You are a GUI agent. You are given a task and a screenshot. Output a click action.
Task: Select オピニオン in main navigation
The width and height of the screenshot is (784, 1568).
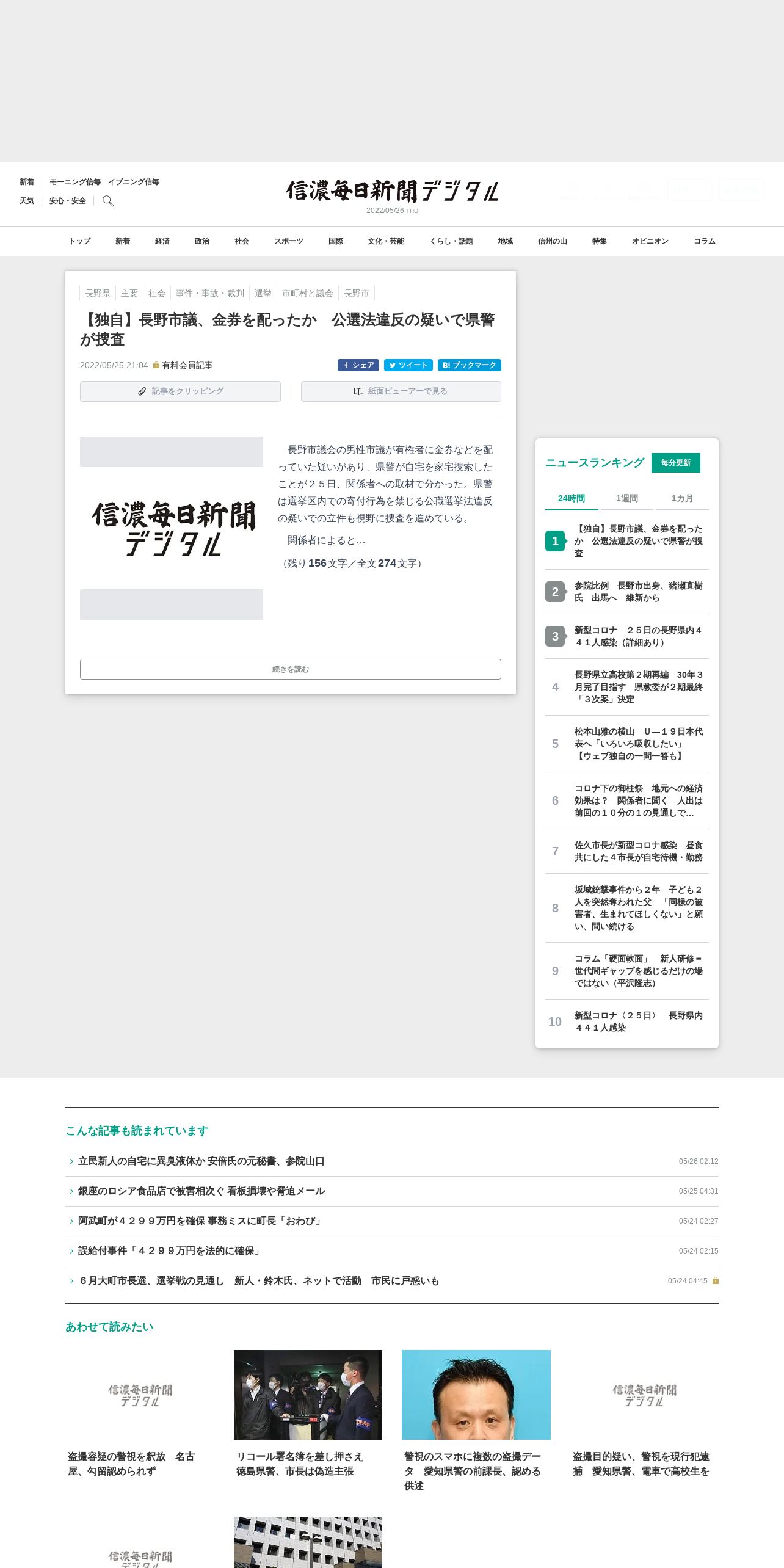point(650,241)
